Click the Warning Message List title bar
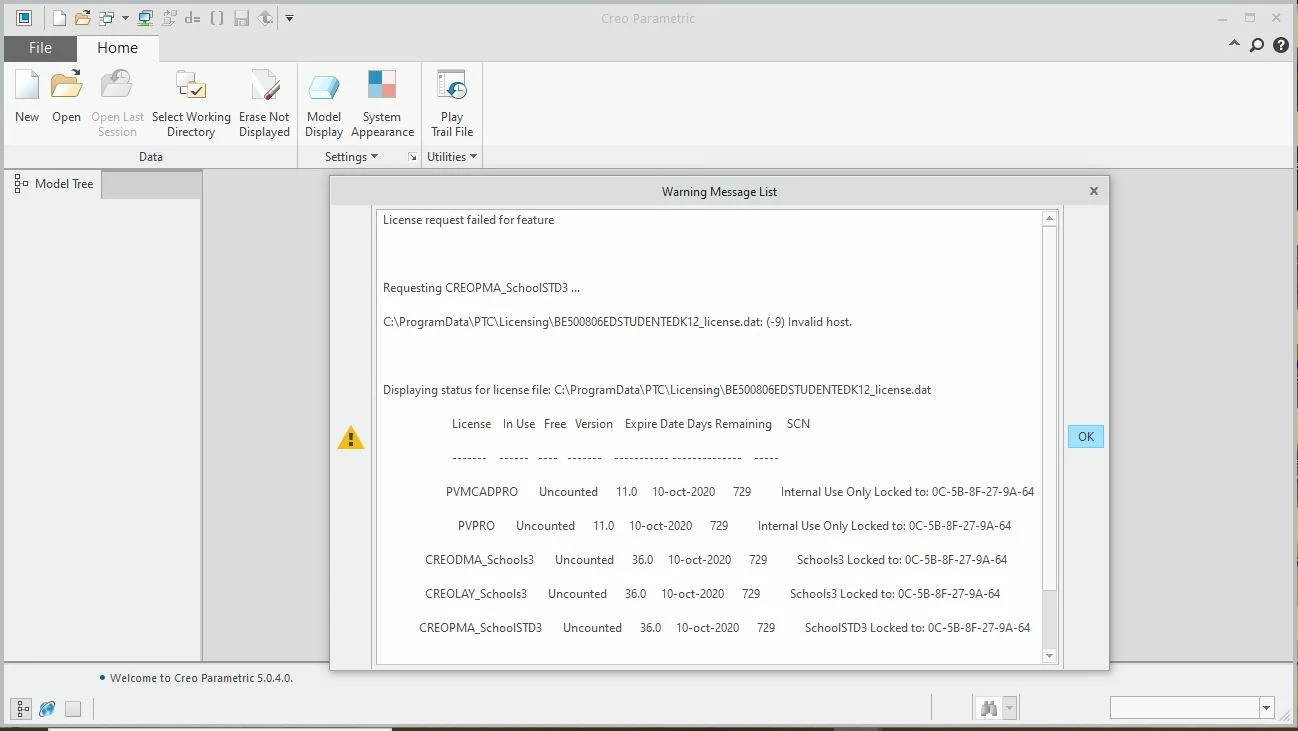 pos(719,191)
